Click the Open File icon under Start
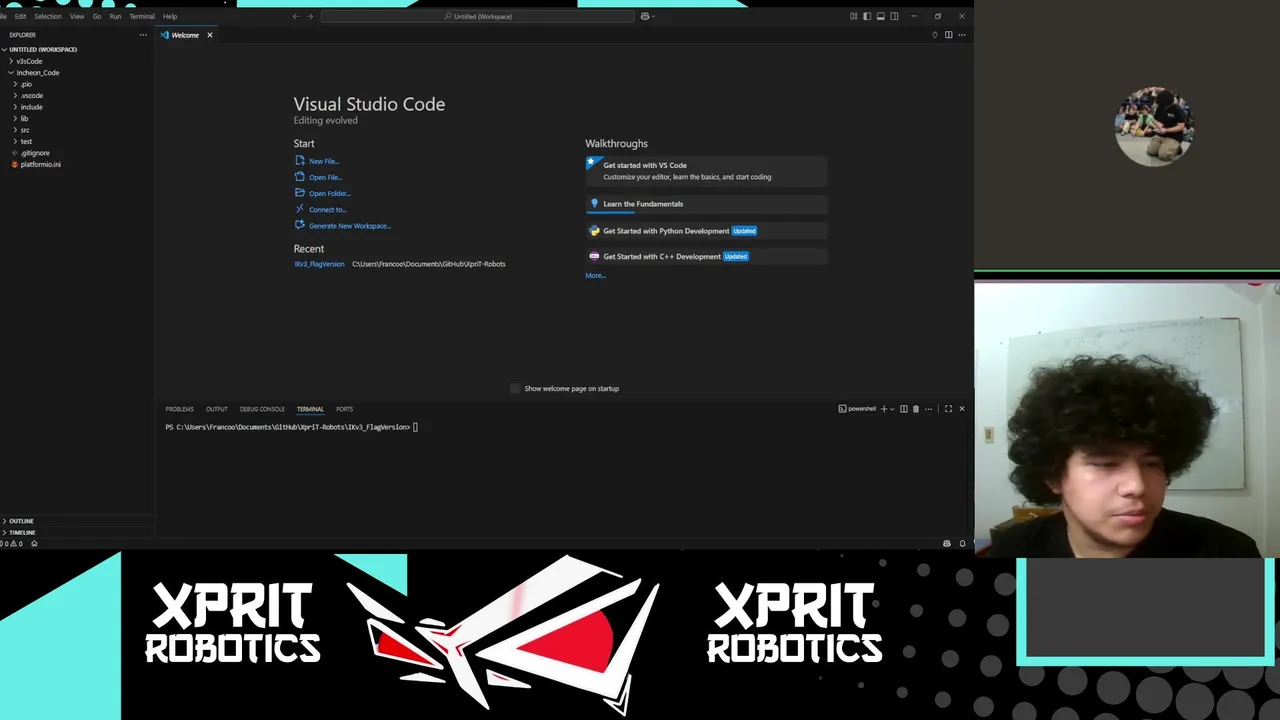This screenshot has height=720, width=1280. pyautogui.click(x=300, y=177)
